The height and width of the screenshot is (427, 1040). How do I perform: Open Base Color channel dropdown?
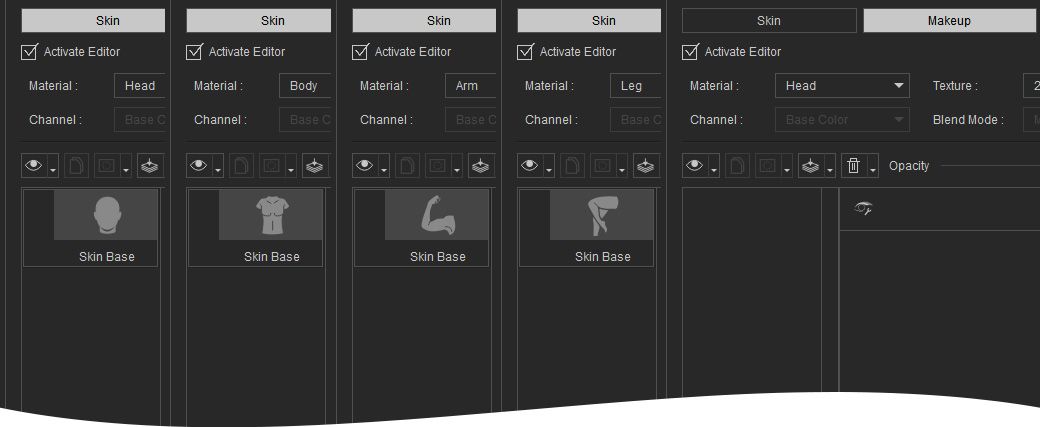(x=842, y=120)
